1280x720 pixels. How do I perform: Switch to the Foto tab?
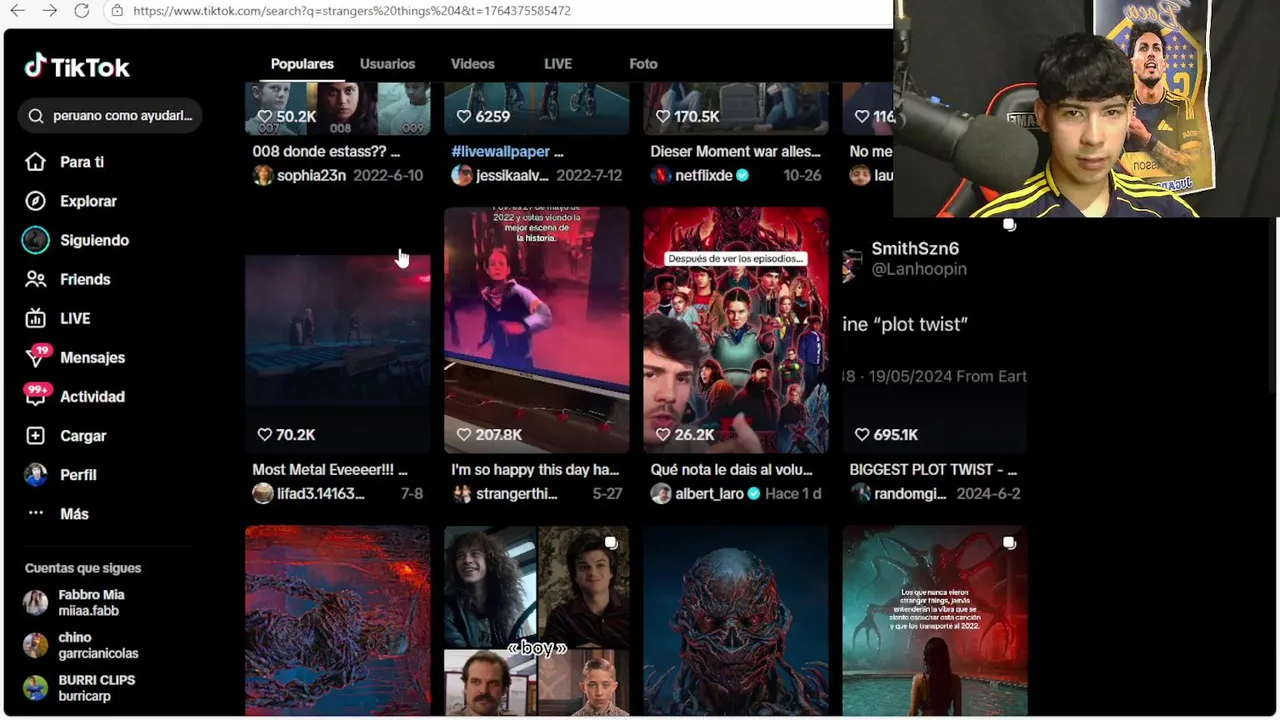pos(643,64)
